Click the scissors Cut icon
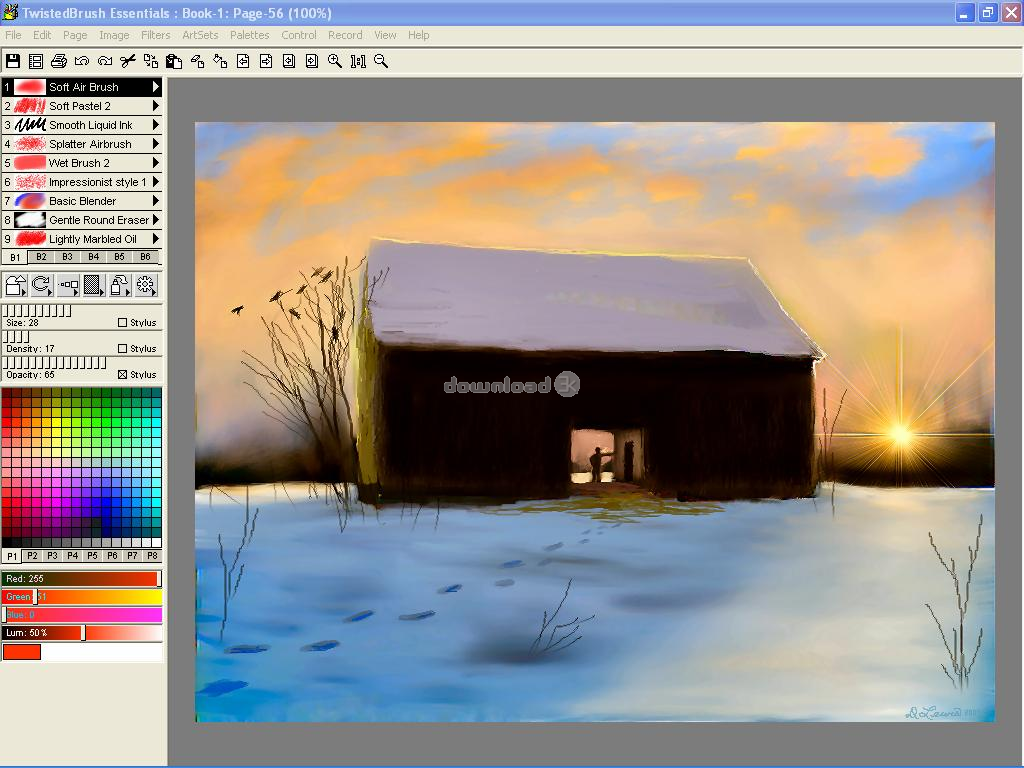 coord(127,61)
